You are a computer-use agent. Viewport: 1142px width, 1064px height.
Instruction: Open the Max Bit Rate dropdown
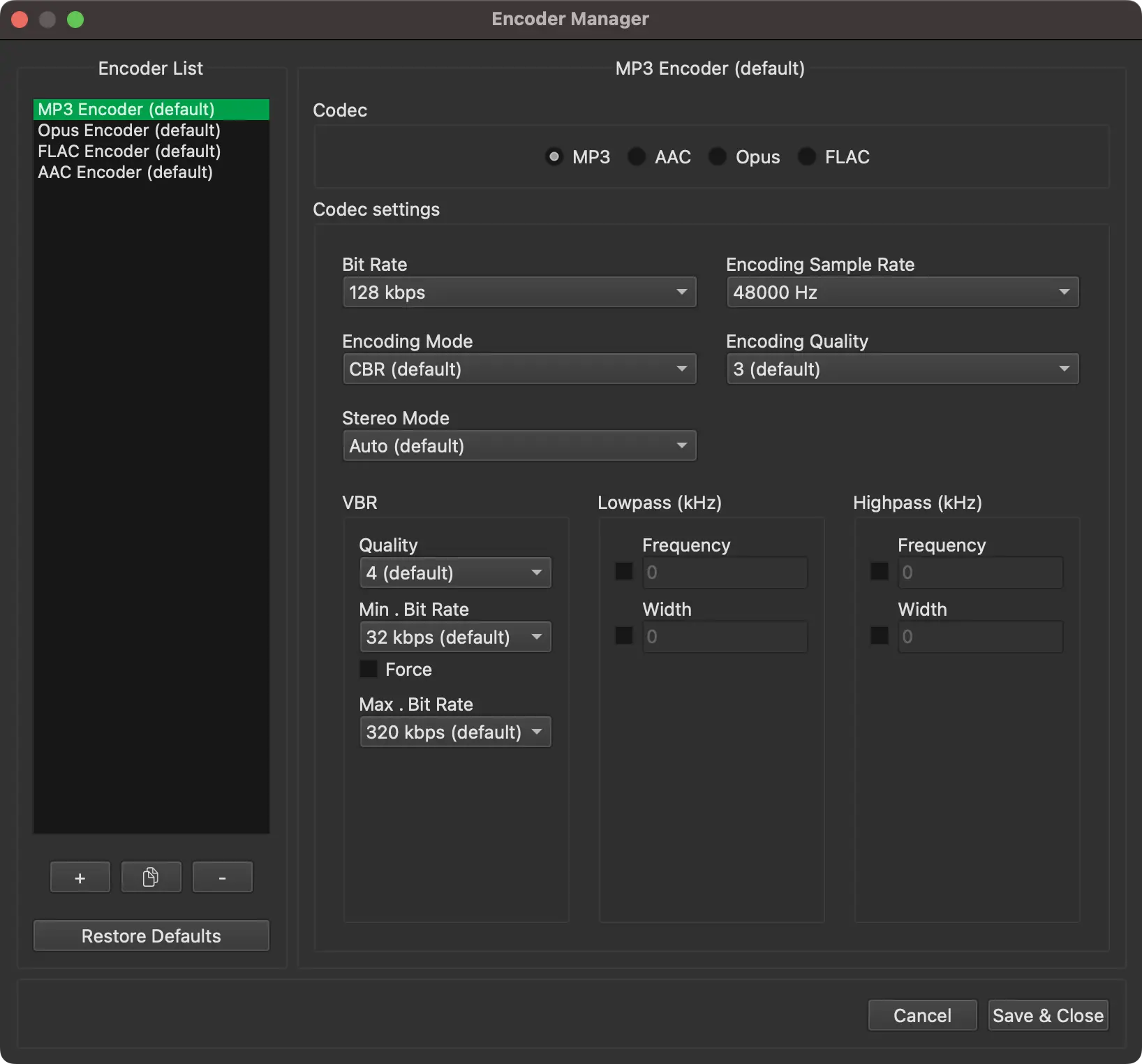point(454,732)
